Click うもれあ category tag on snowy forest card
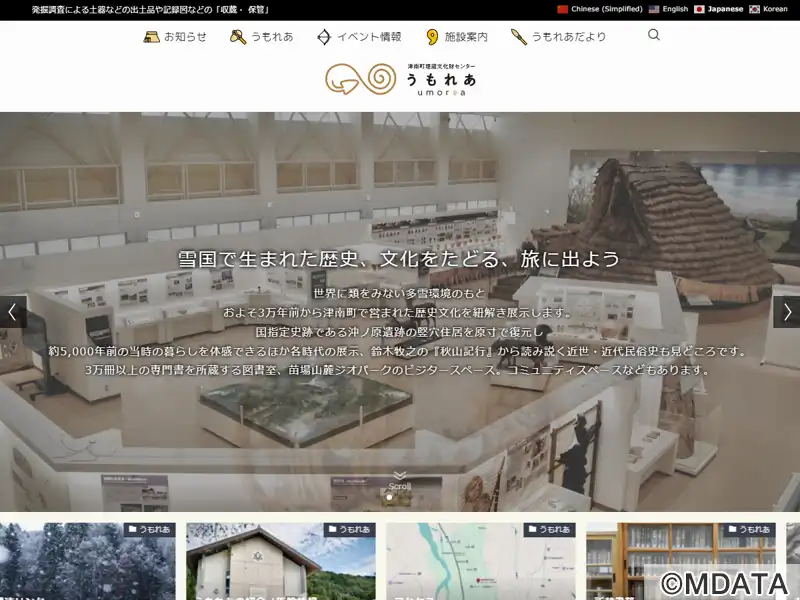This screenshot has width=800, height=600. [x=149, y=530]
